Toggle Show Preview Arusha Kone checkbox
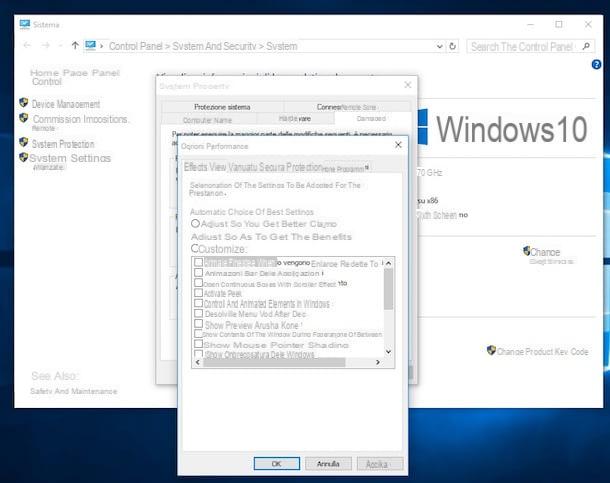This screenshot has width=610, height=483. point(198,324)
